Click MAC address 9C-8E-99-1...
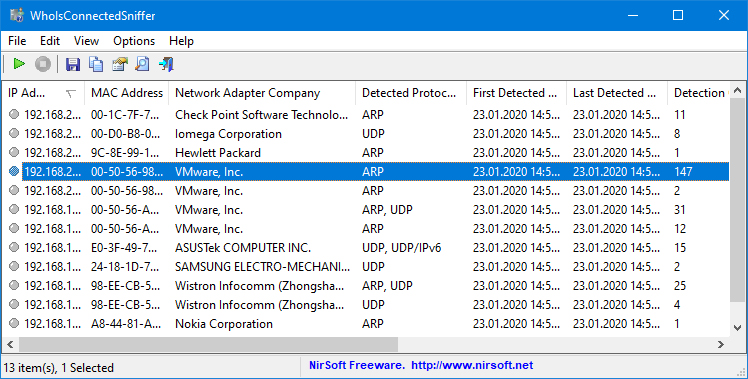Screen dimensions: 748x379 tap(126, 153)
